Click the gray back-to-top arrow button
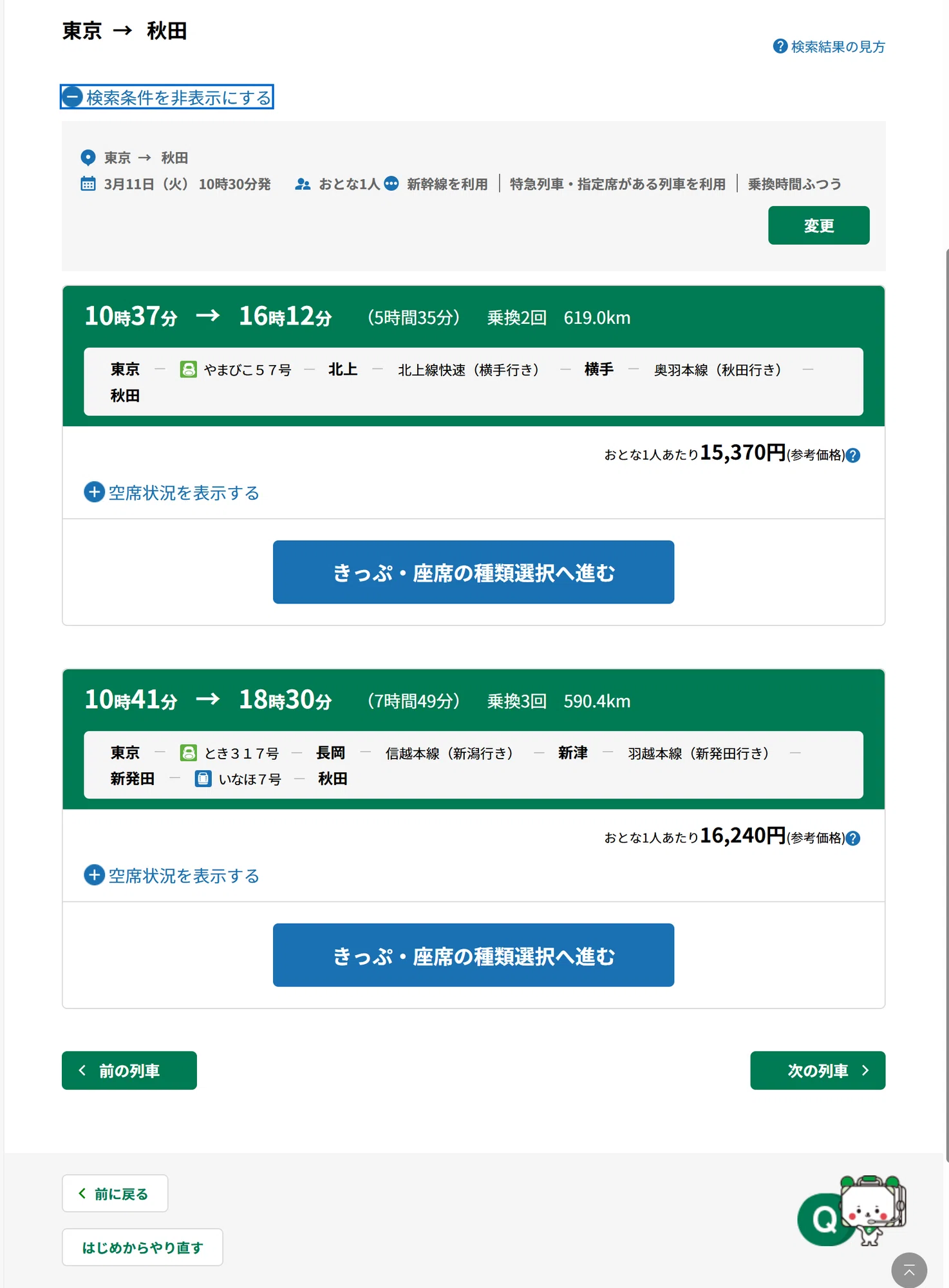 (909, 1271)
